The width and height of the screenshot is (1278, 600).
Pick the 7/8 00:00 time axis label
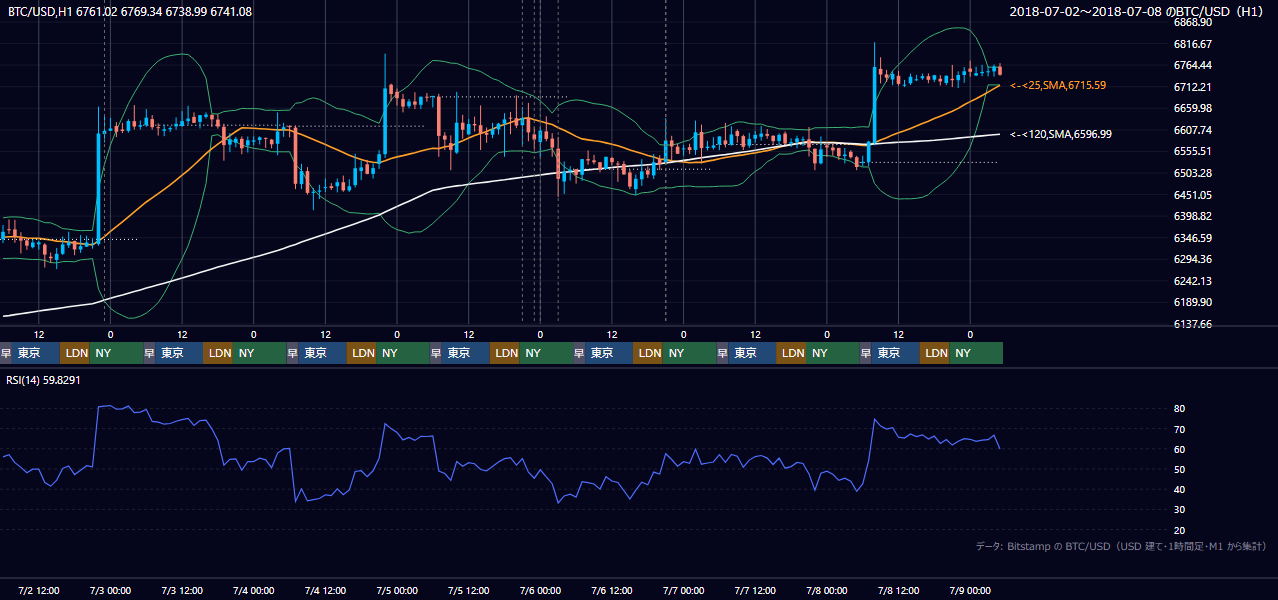tap(828, 590)
